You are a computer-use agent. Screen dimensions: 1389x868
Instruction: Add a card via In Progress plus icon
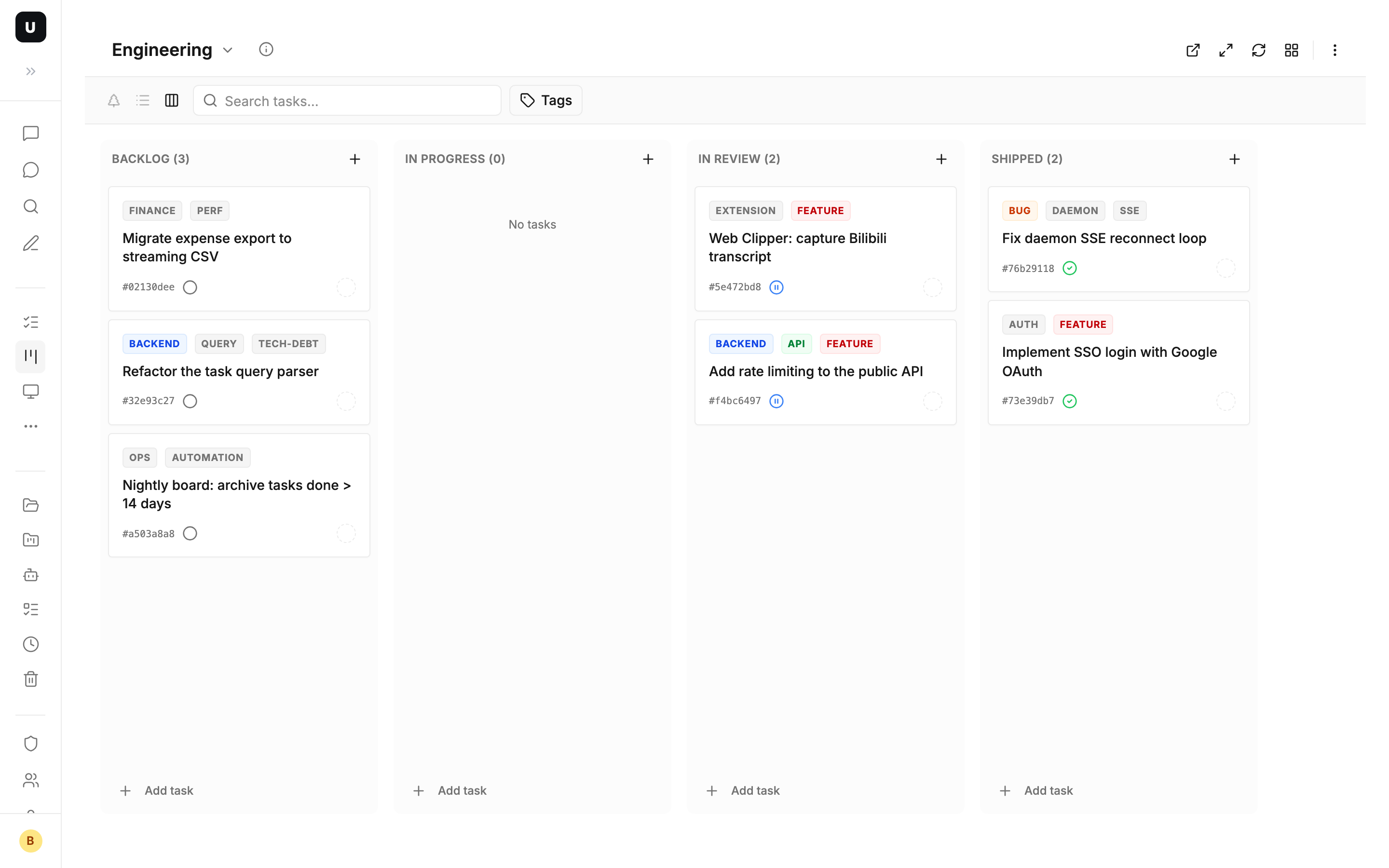click(x=648, y=159)
